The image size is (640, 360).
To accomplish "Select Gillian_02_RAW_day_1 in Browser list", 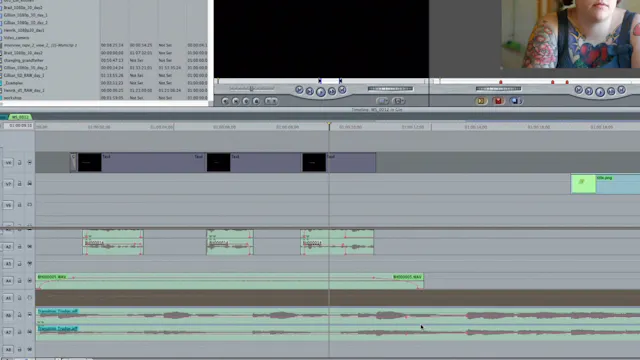I will tap(24, 75).
